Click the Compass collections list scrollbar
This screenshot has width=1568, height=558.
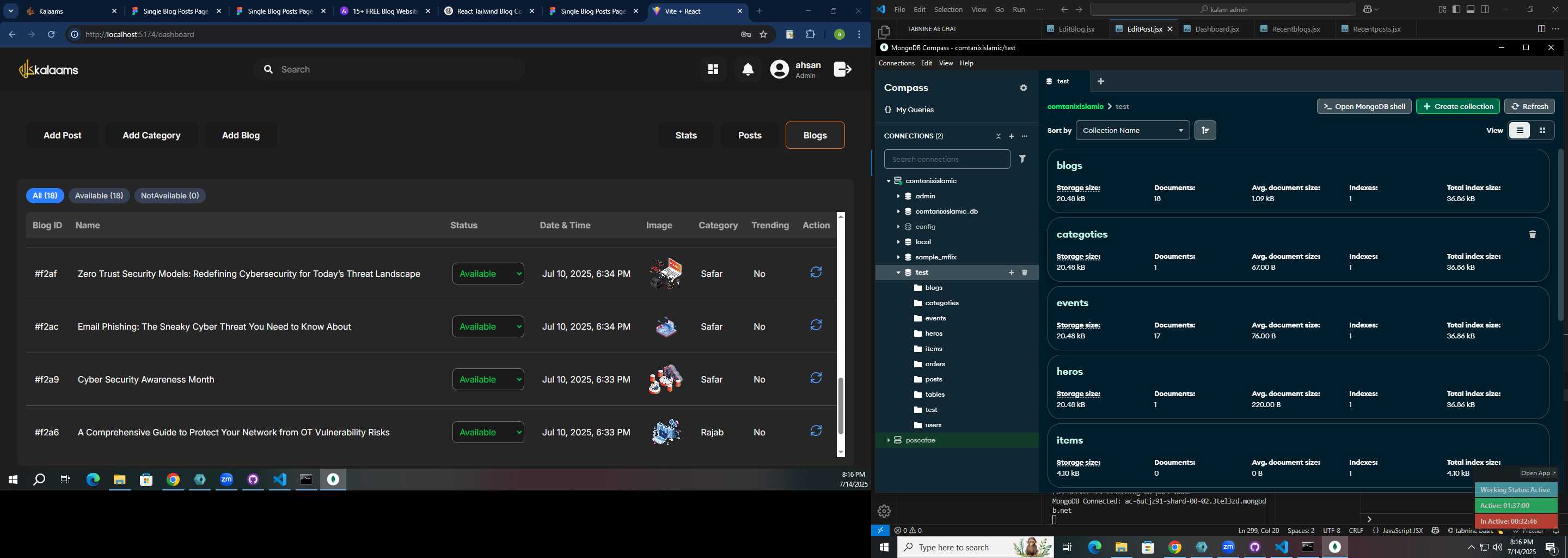[x=1561, y=234]
